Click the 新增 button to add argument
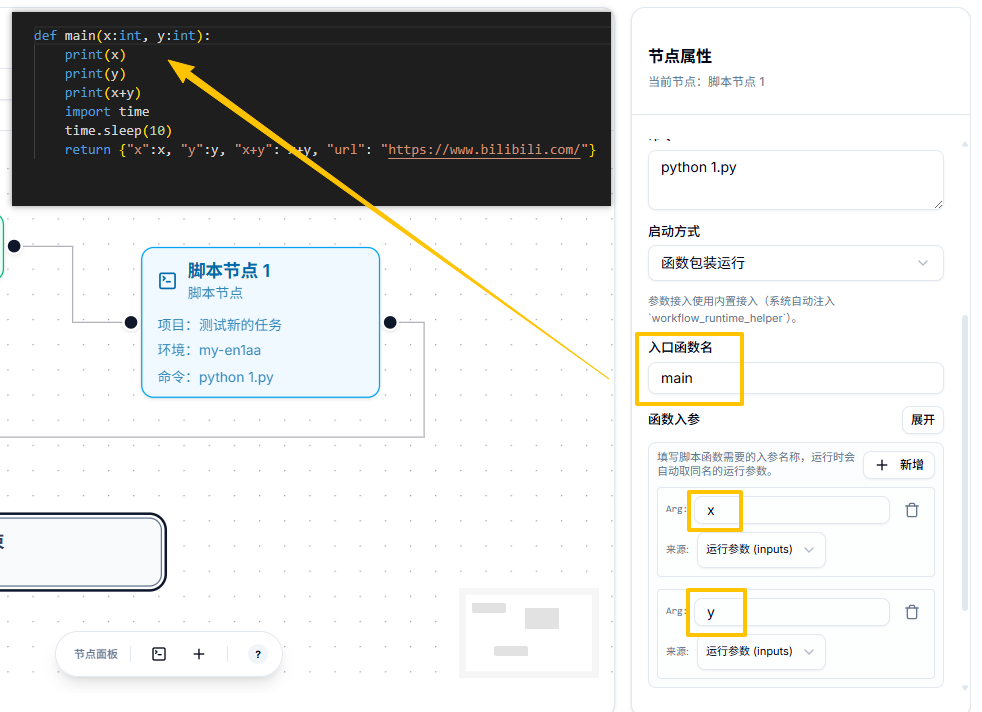The height and width of the screenshot is (712, 982). (899, 465)
